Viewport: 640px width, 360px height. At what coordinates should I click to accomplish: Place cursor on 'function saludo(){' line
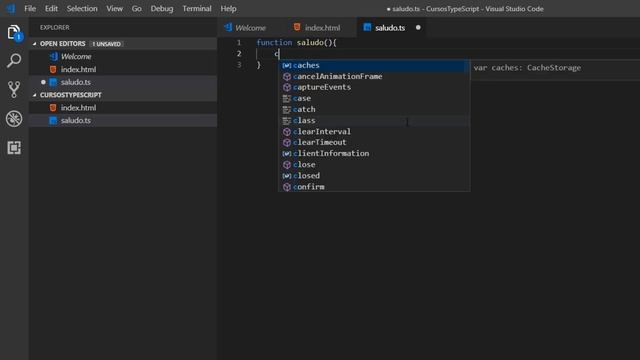tap(296, 42)
